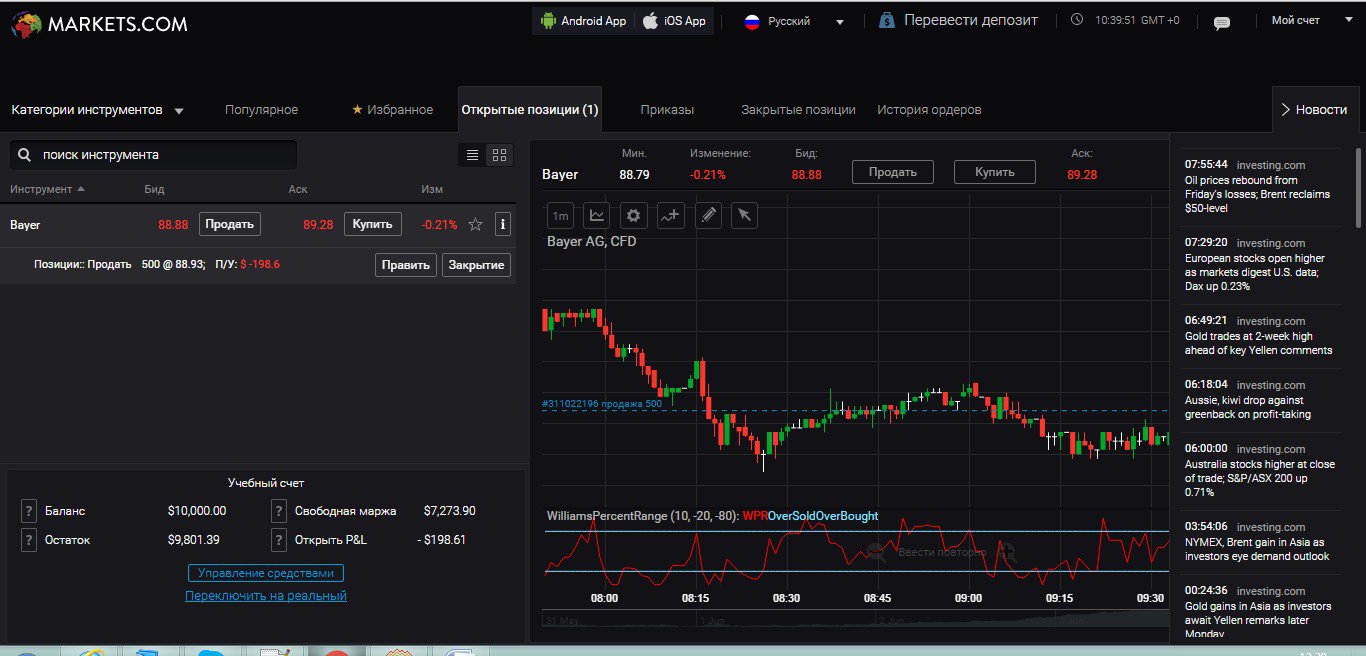Switch to the Избранное tab
The image size is (1366, 656).
point(392,110)
